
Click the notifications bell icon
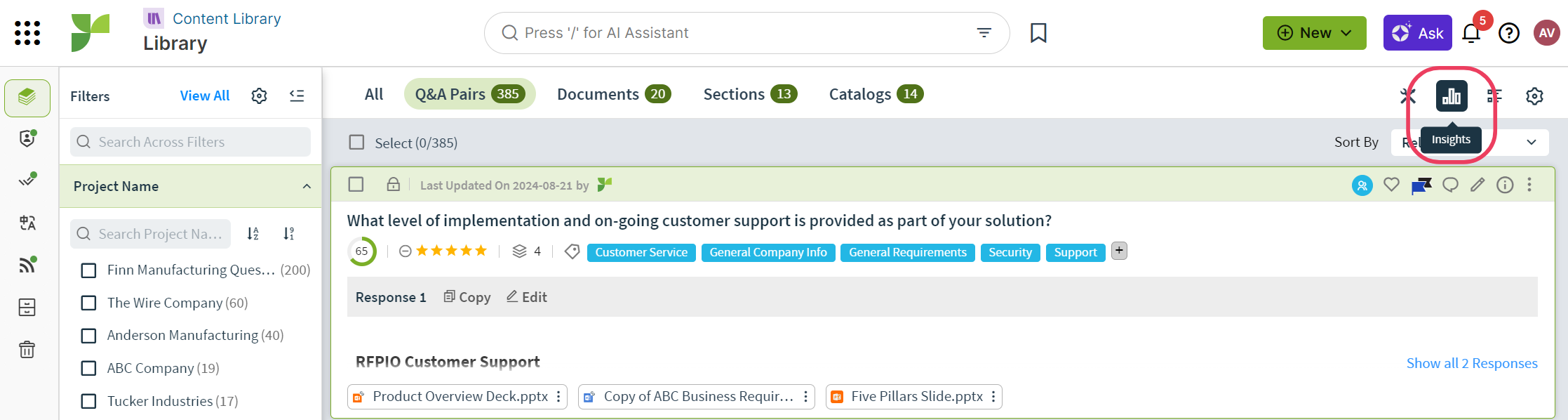[1471, 33]
